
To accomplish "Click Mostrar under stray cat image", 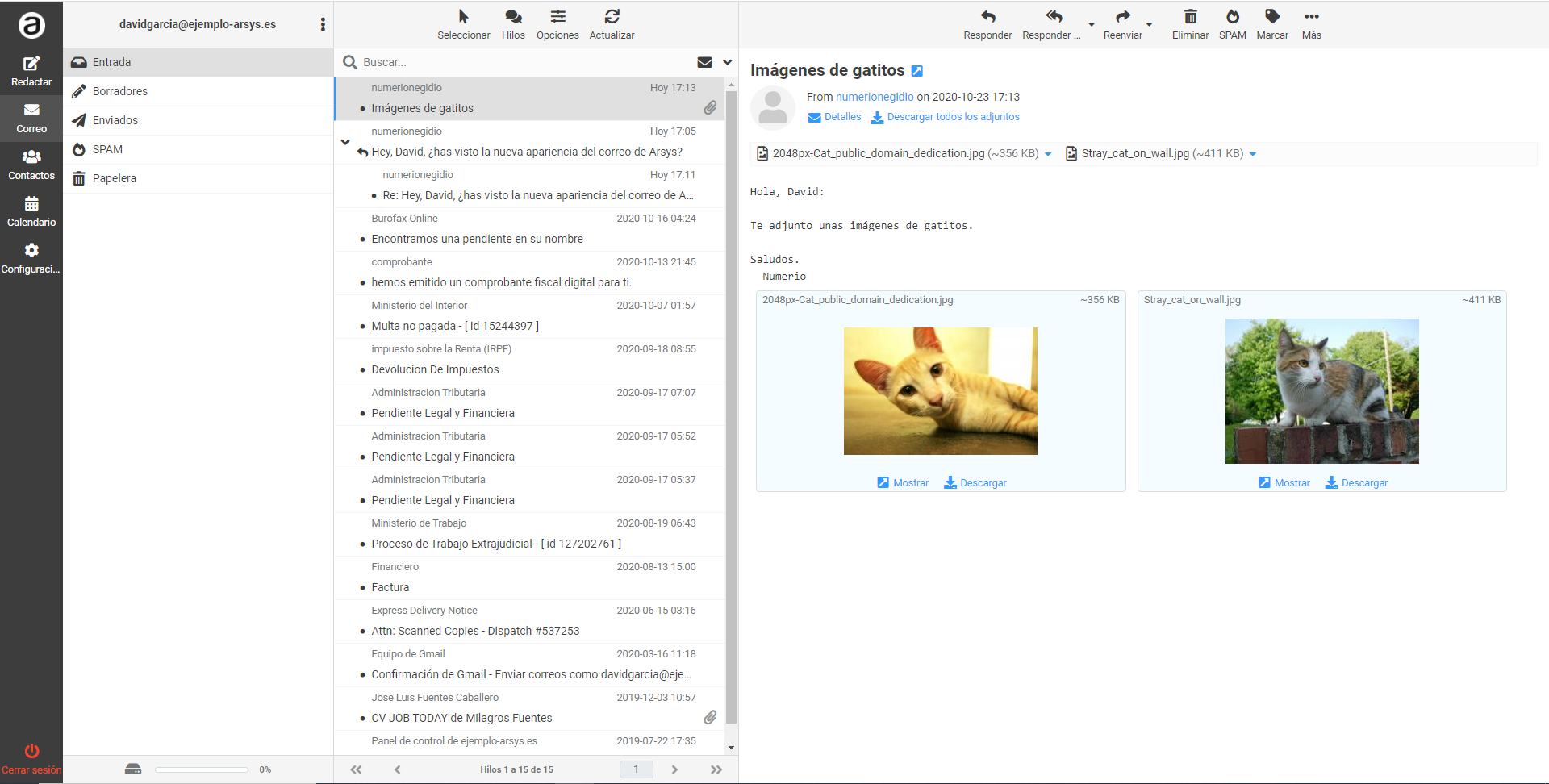I will 1284,482.
